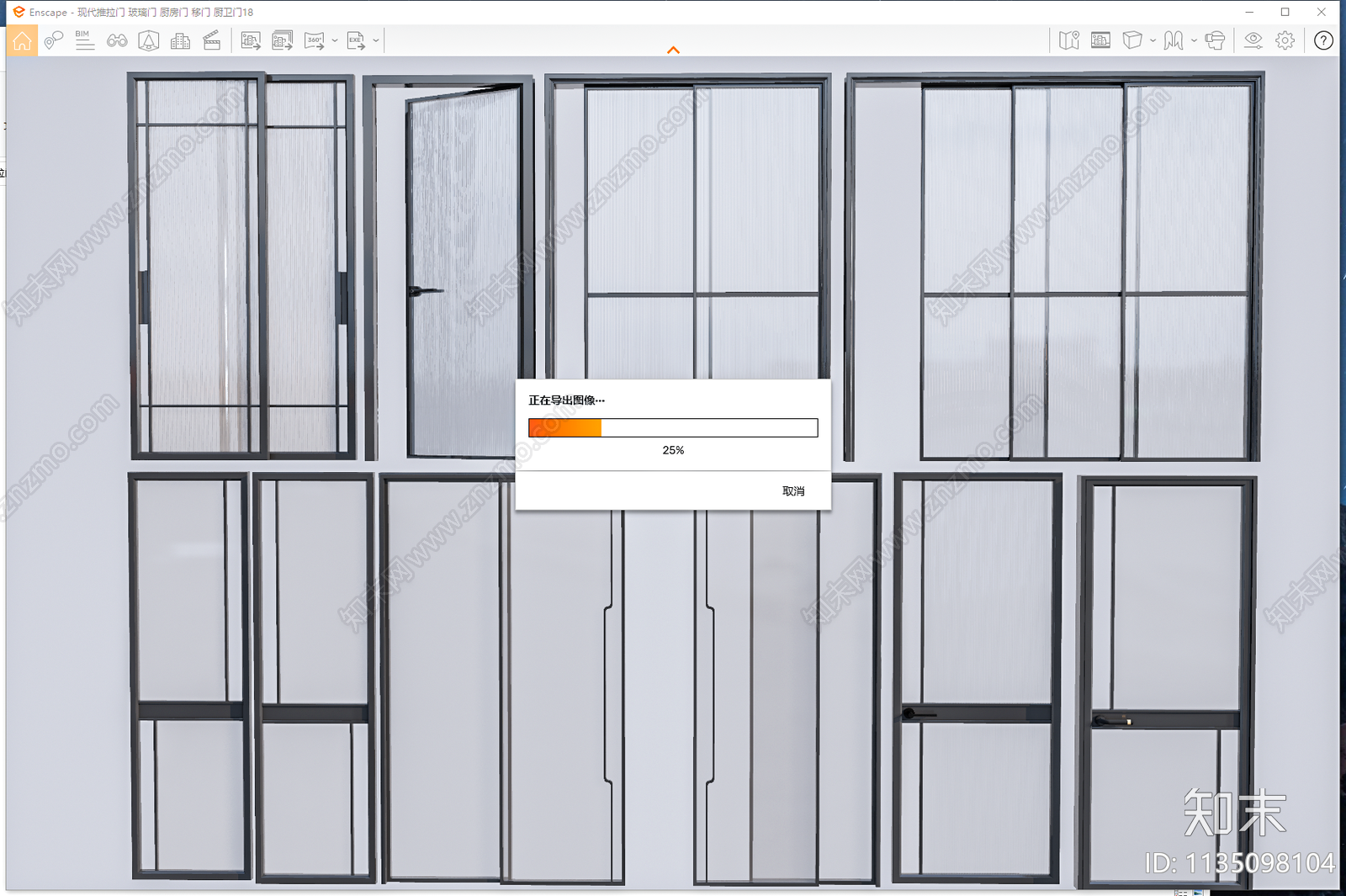The image size is (1346, 896).
Task: Open the collaborative annotations pin icon
Action: [54, 40]
